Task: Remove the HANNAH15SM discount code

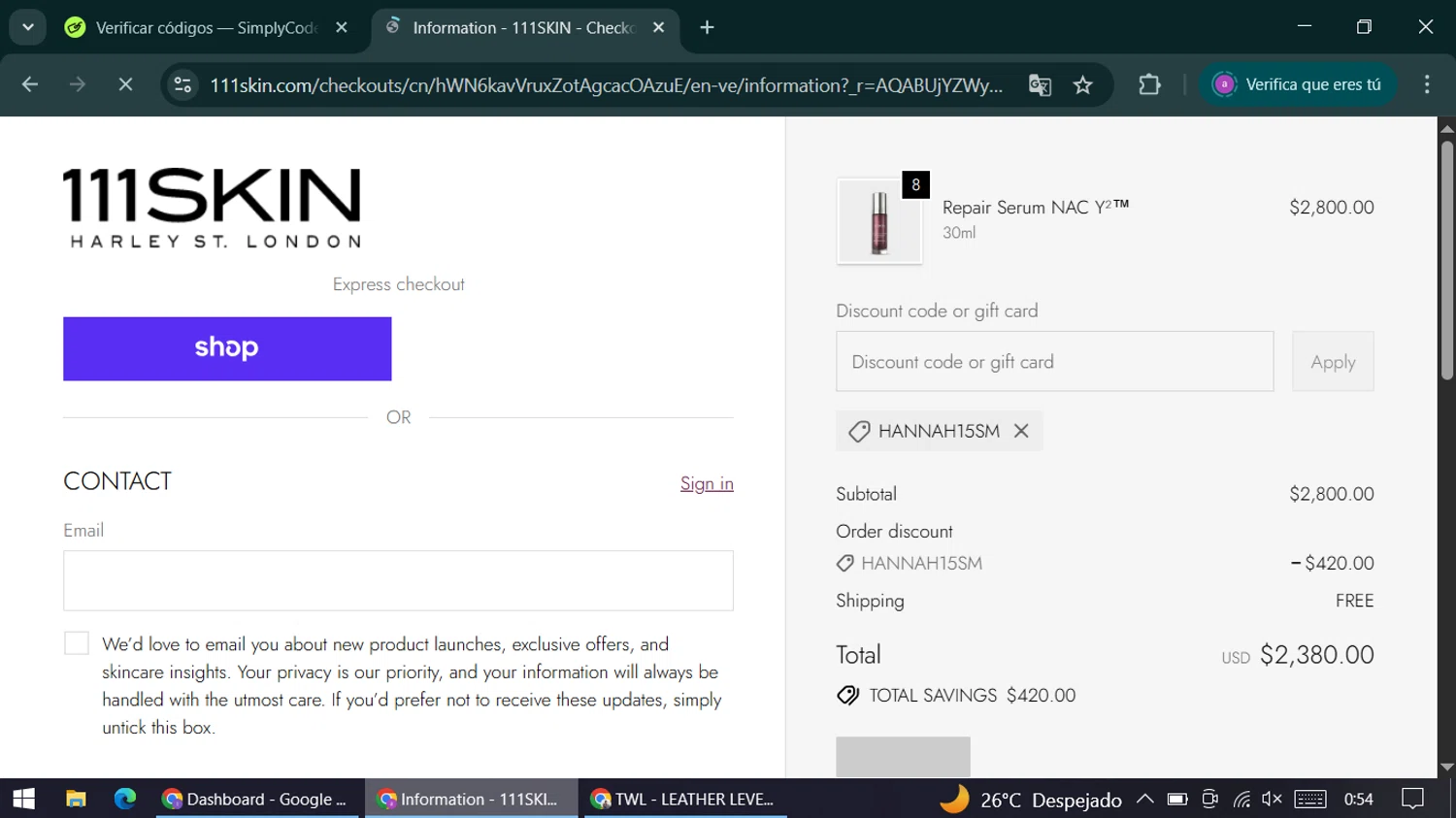Action: click(1021, 431)
